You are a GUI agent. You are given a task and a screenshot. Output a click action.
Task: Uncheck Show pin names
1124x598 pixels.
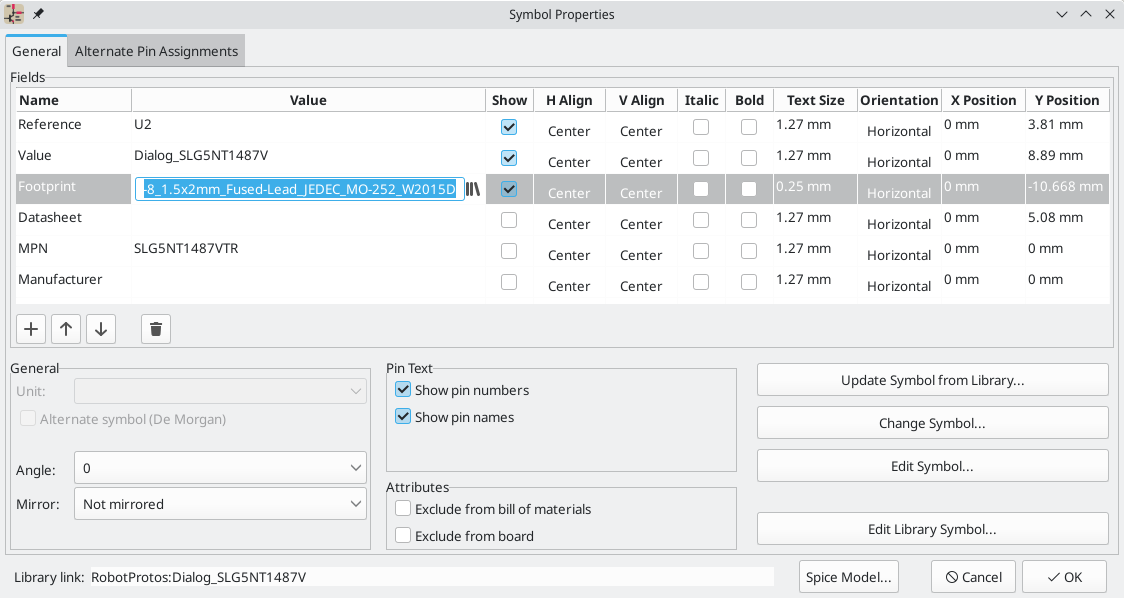tap(403, 417)
